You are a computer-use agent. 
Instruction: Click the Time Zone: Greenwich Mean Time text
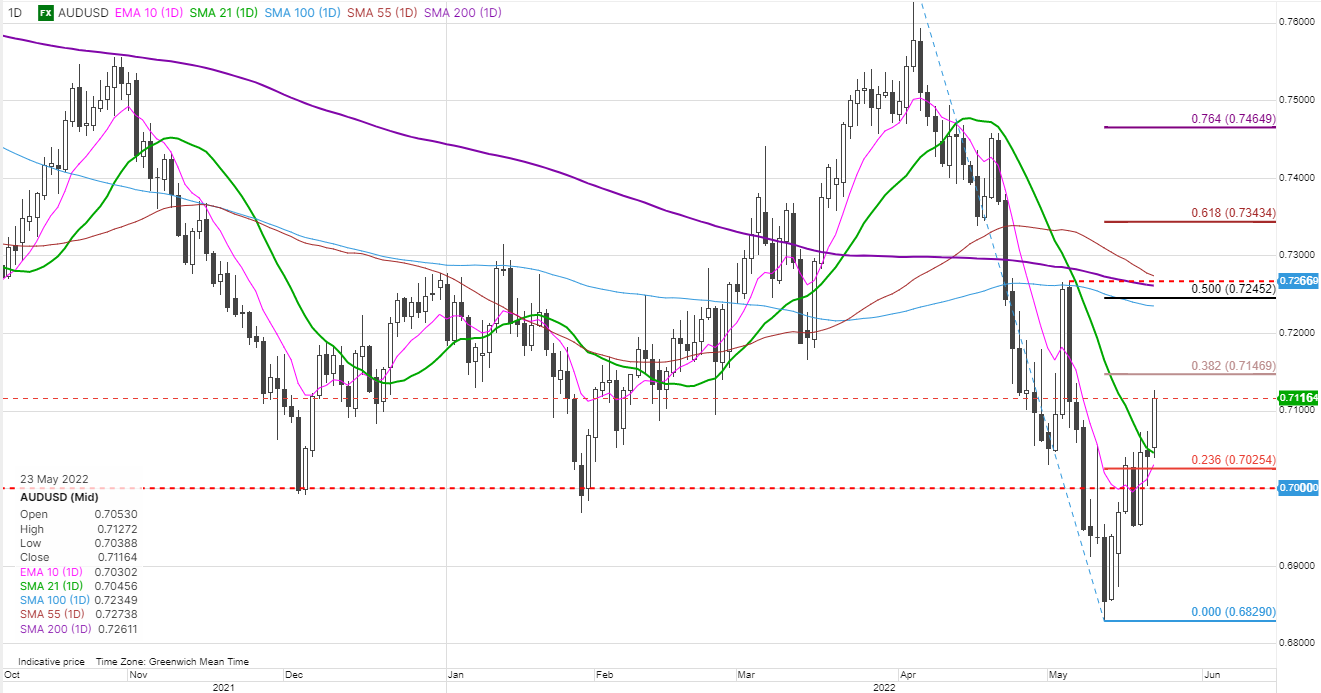(x=172, y=662)
